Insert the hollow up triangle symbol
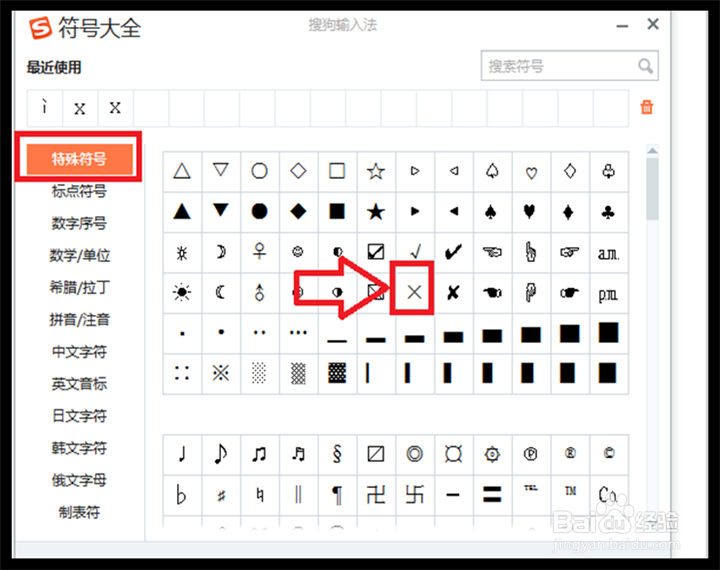 (x=182, y=171)
